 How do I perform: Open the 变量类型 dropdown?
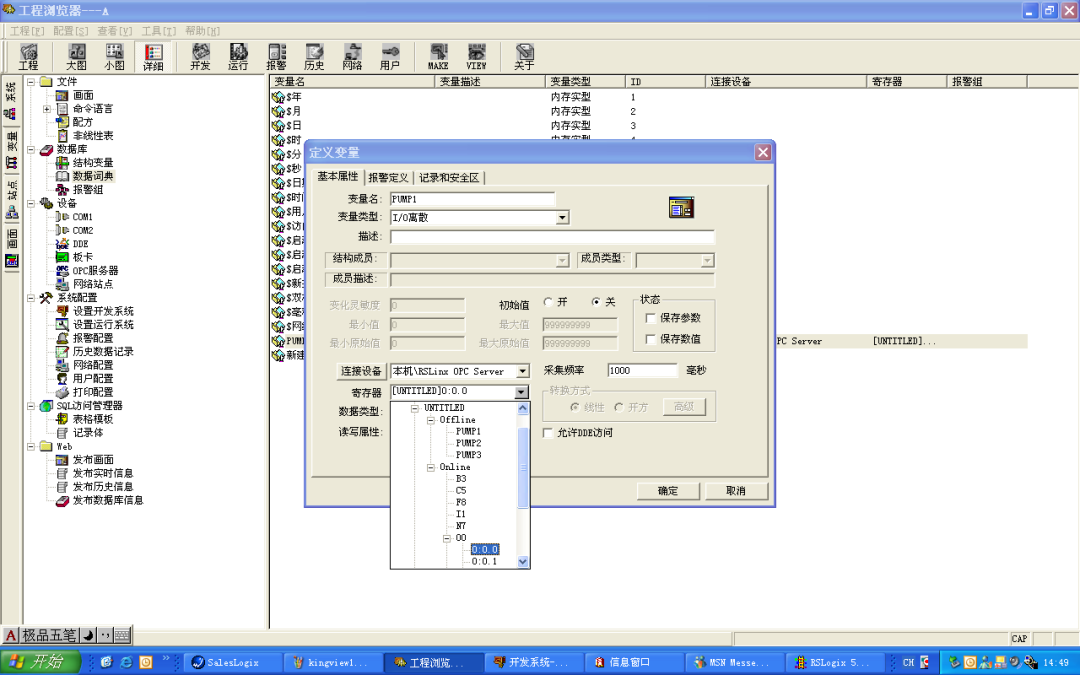tap(561, 217)
